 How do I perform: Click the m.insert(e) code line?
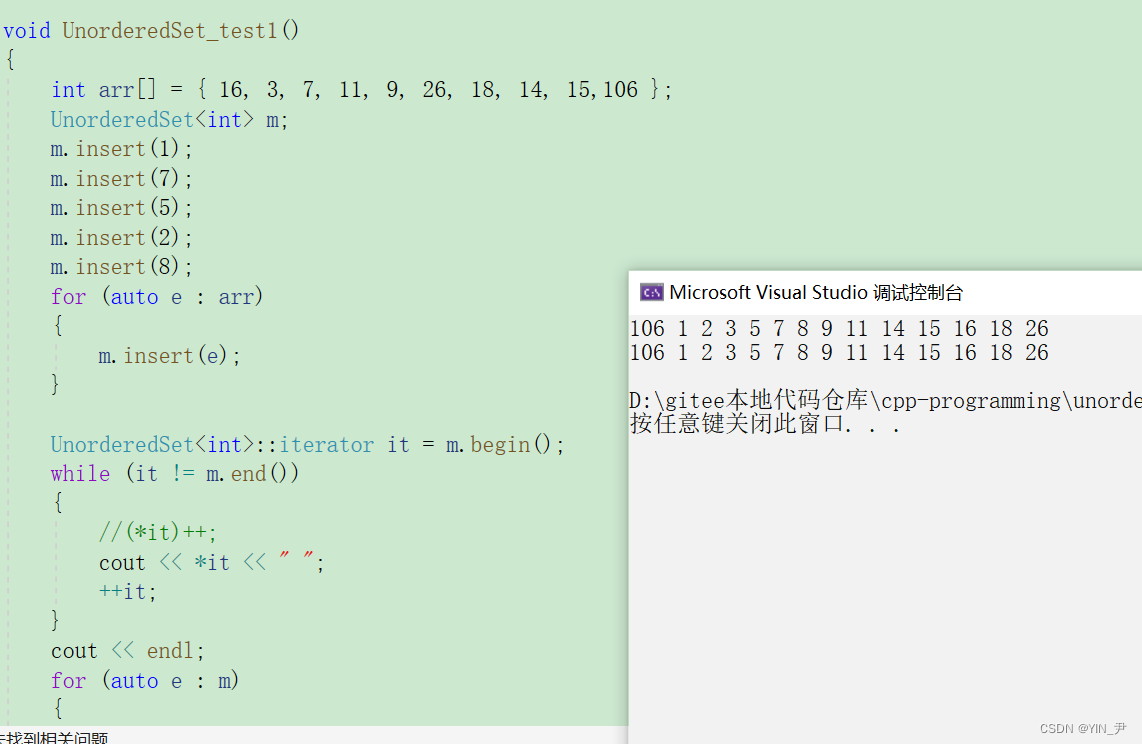(x=169, y=356)
